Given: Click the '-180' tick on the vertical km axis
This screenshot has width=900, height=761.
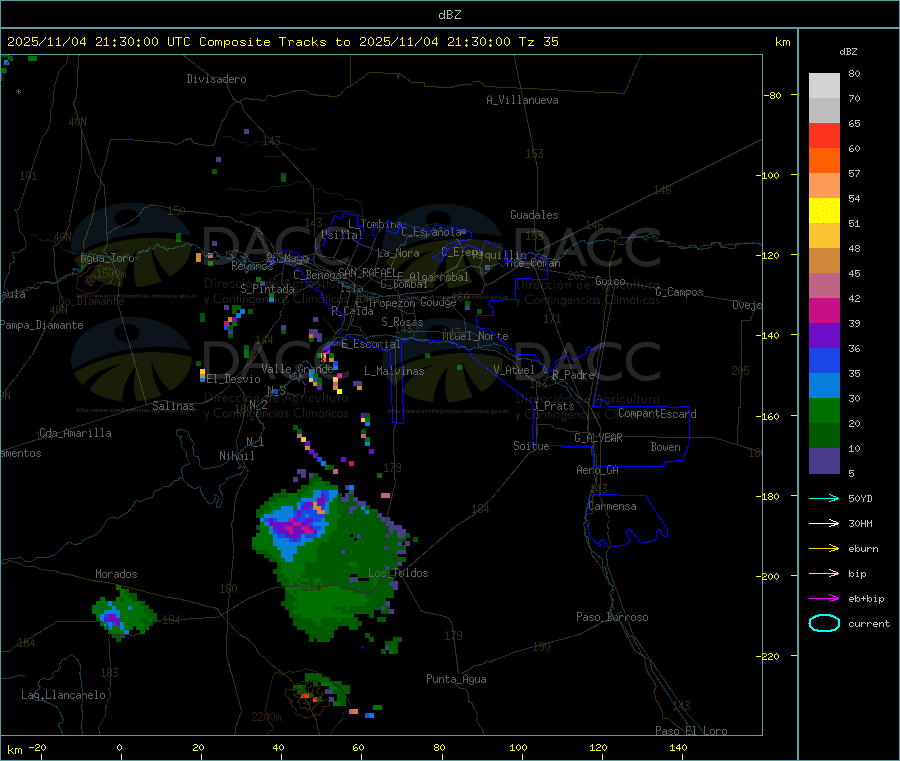Looking at the screenshot, I should pyautogui.click(x=771, y=496).
